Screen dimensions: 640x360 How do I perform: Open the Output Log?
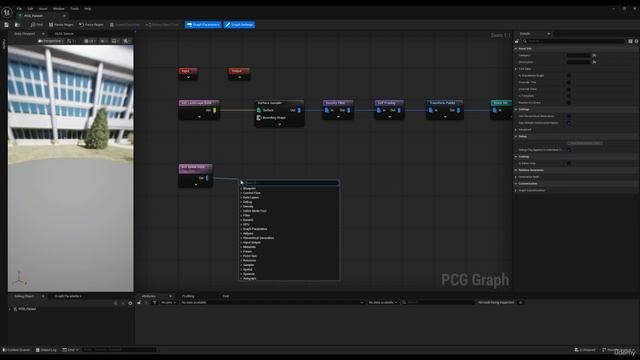[x=46, y=350]
